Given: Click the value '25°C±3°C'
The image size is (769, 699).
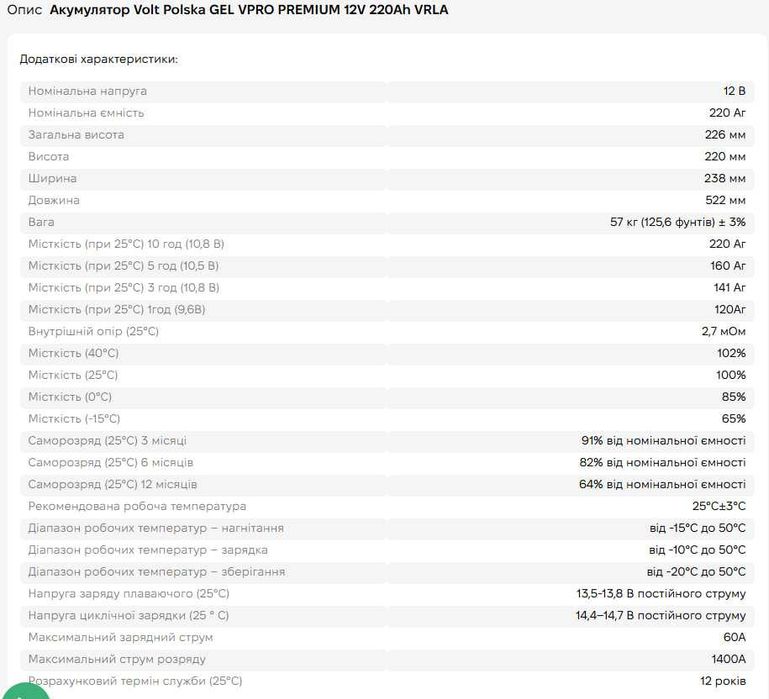Looking at the screenshot, I should tap(719, 506).
